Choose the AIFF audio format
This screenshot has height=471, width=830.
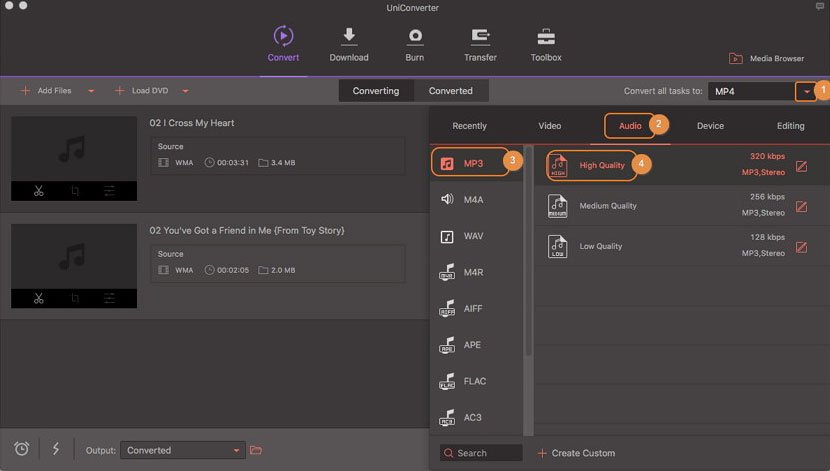(x=476, y=309)
